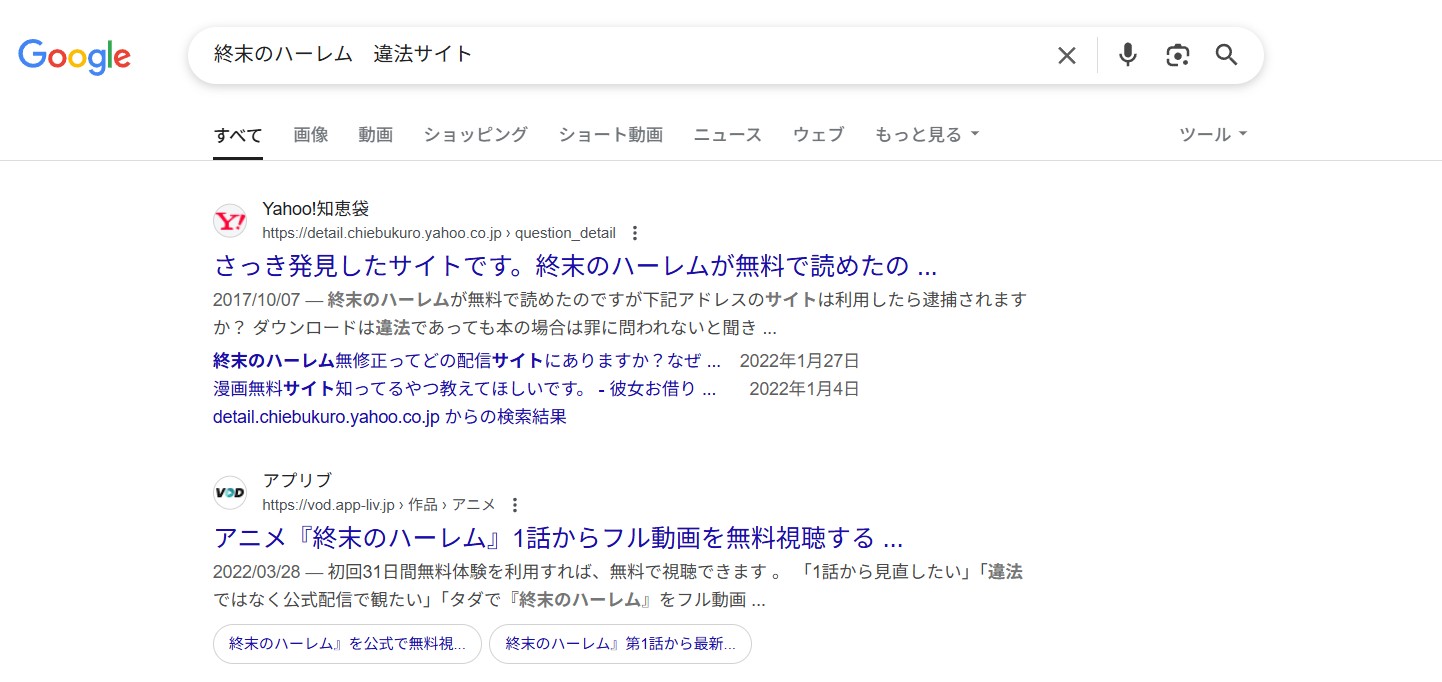
Task: Click the アプリブ VOD favicon
Action: coord(229,492)
